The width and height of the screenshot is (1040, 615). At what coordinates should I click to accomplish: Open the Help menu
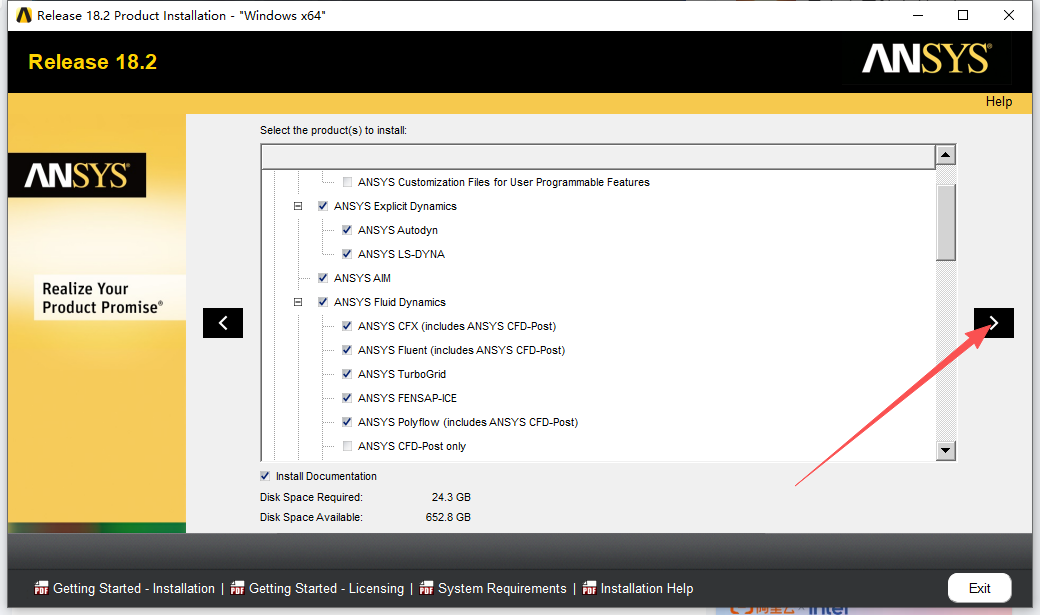[x=998, y=101]
